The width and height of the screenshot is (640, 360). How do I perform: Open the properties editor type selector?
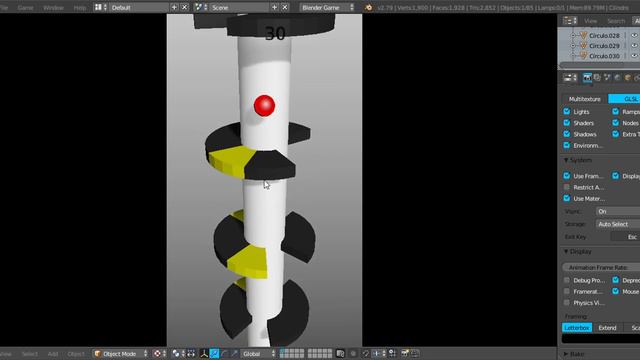(x=570, y=78)
